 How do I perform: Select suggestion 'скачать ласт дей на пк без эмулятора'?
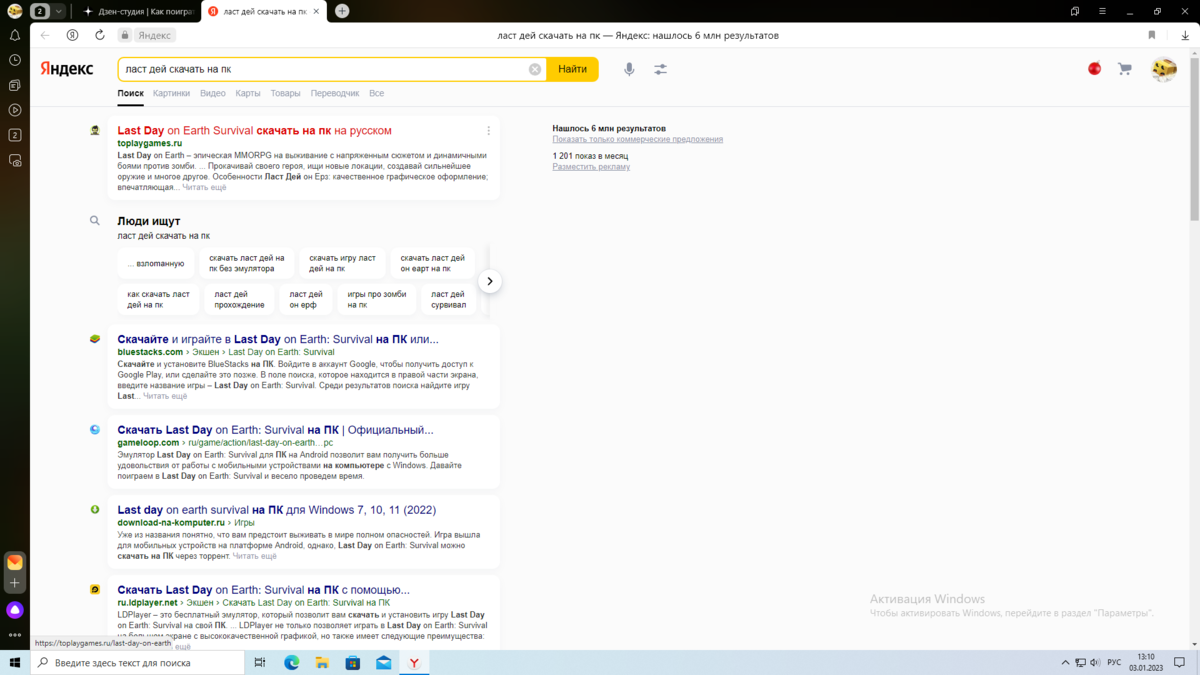pyautogui.click(x=247, y=263)
